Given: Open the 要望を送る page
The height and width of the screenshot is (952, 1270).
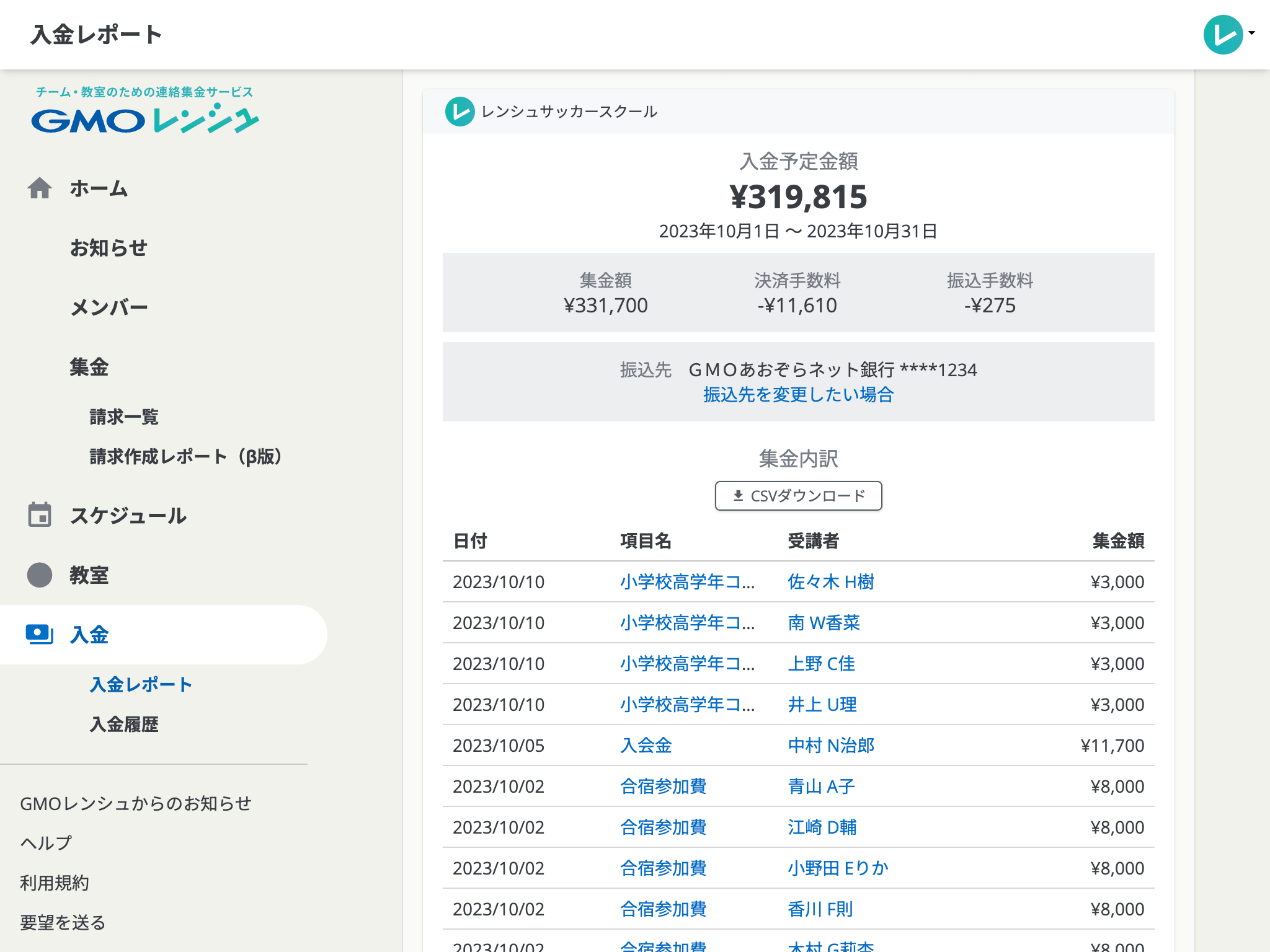Looking at the screenshot, I should (63, 922).
